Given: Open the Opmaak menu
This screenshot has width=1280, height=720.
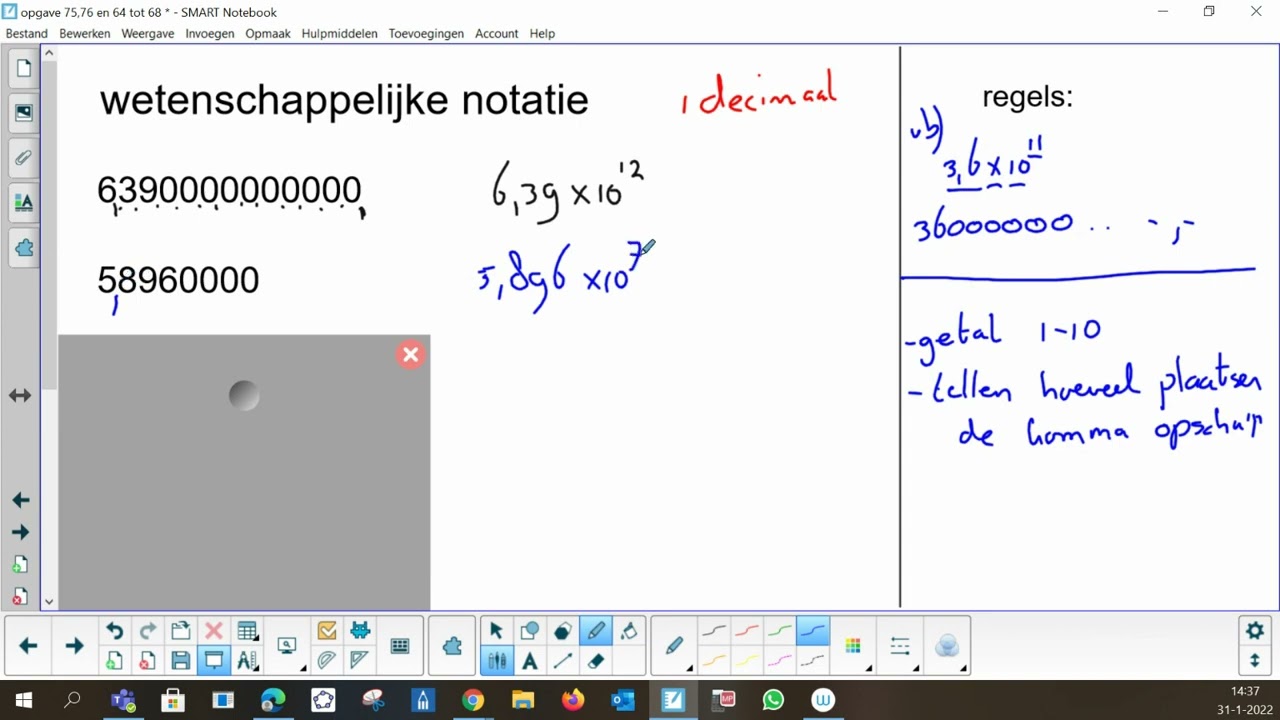Looking at the screenshot, I should tap(268, 33).
